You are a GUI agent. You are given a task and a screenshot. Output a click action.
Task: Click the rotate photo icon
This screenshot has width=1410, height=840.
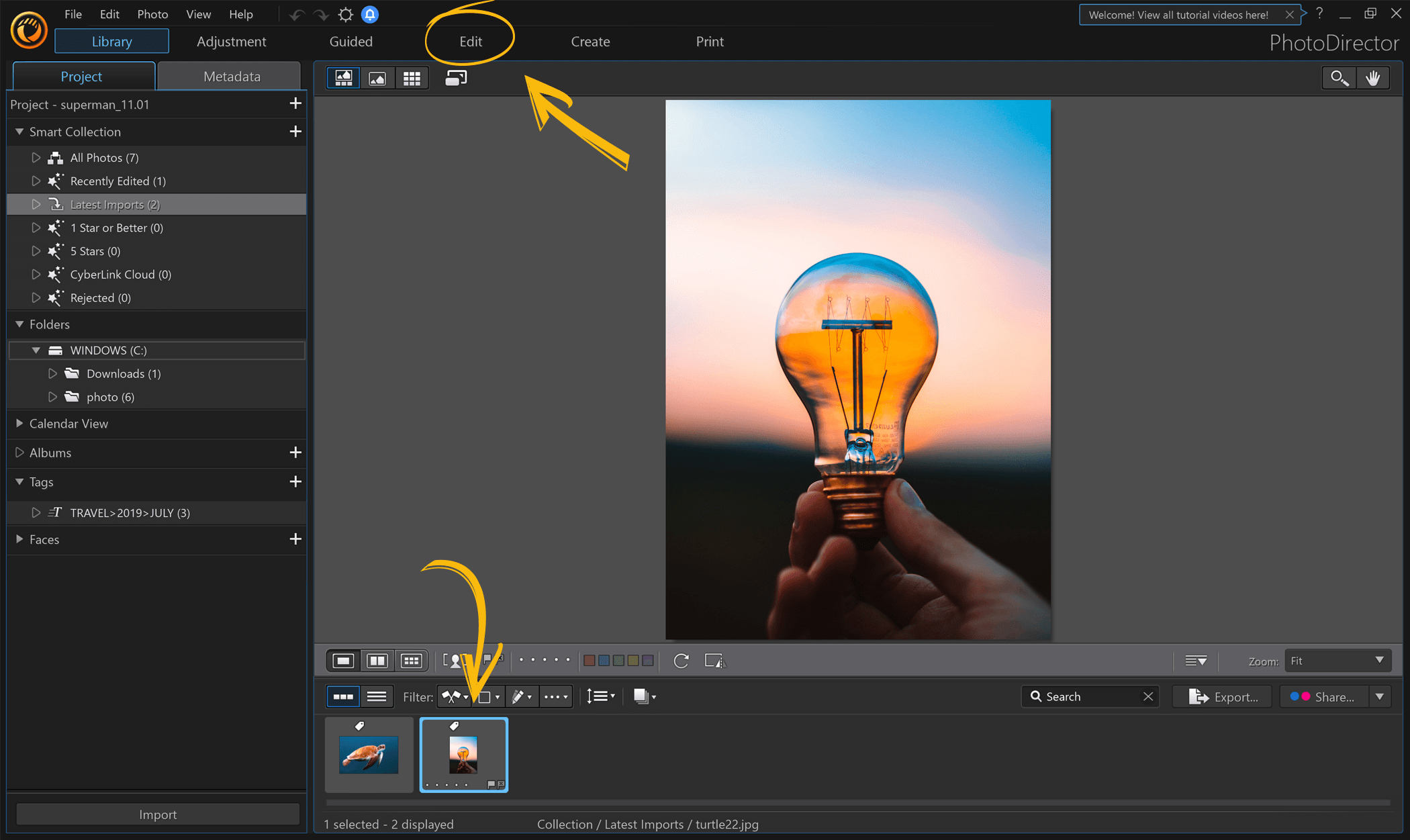pyautogui.click(x=681, y=661)
